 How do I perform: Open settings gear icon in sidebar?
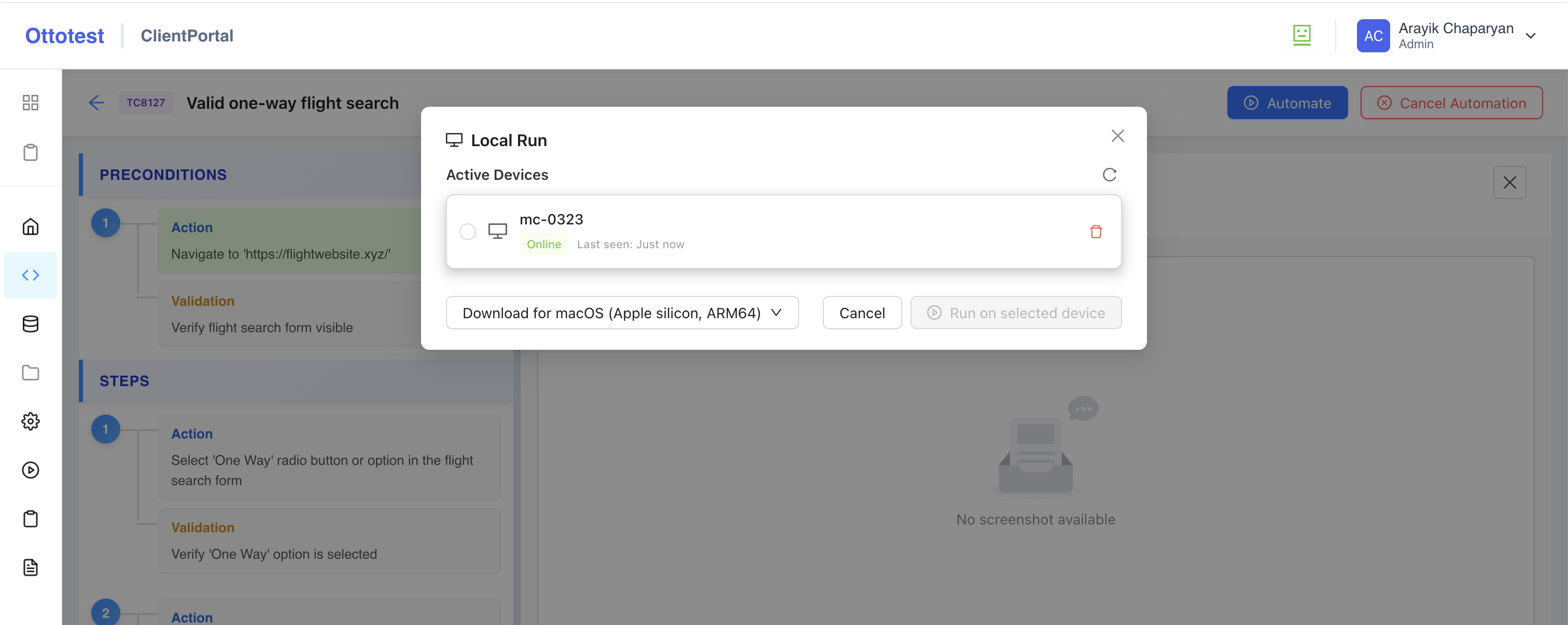click(31, 421)
